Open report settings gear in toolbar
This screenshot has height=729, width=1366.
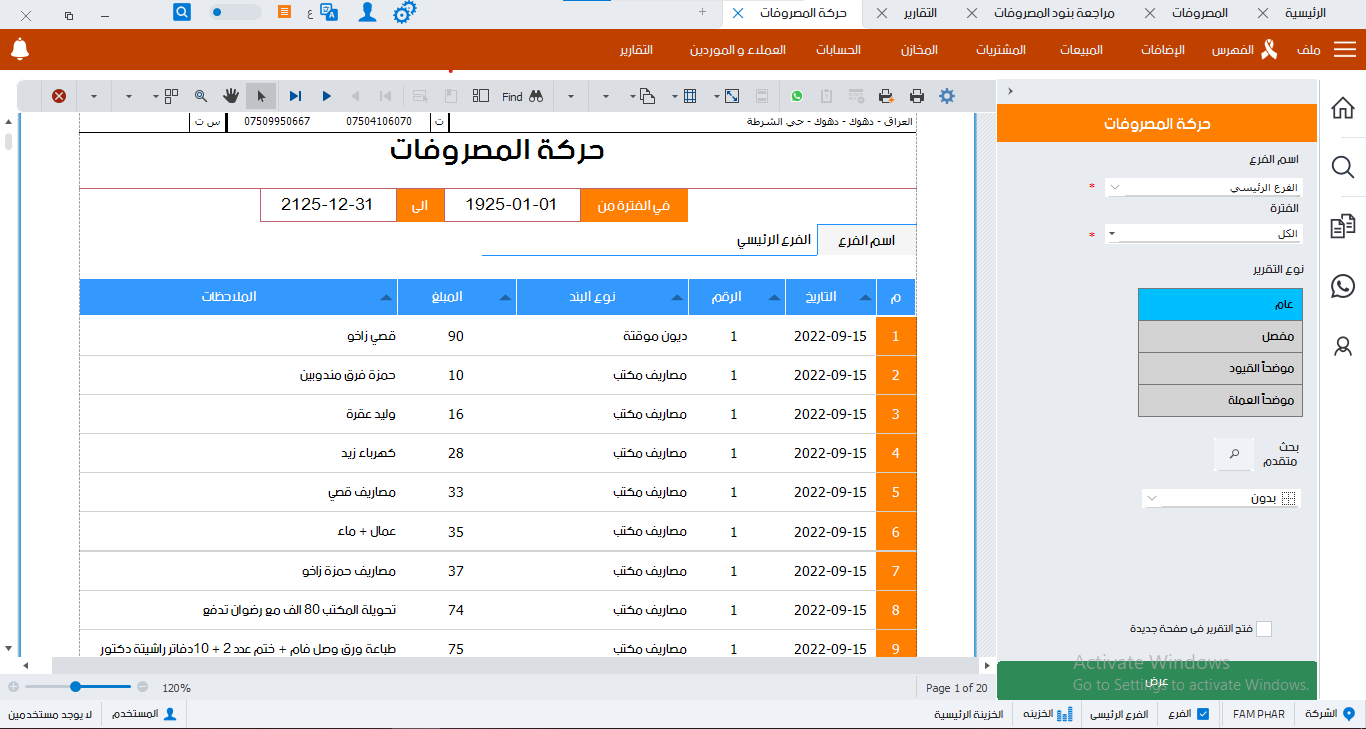[x=947, y=96]
